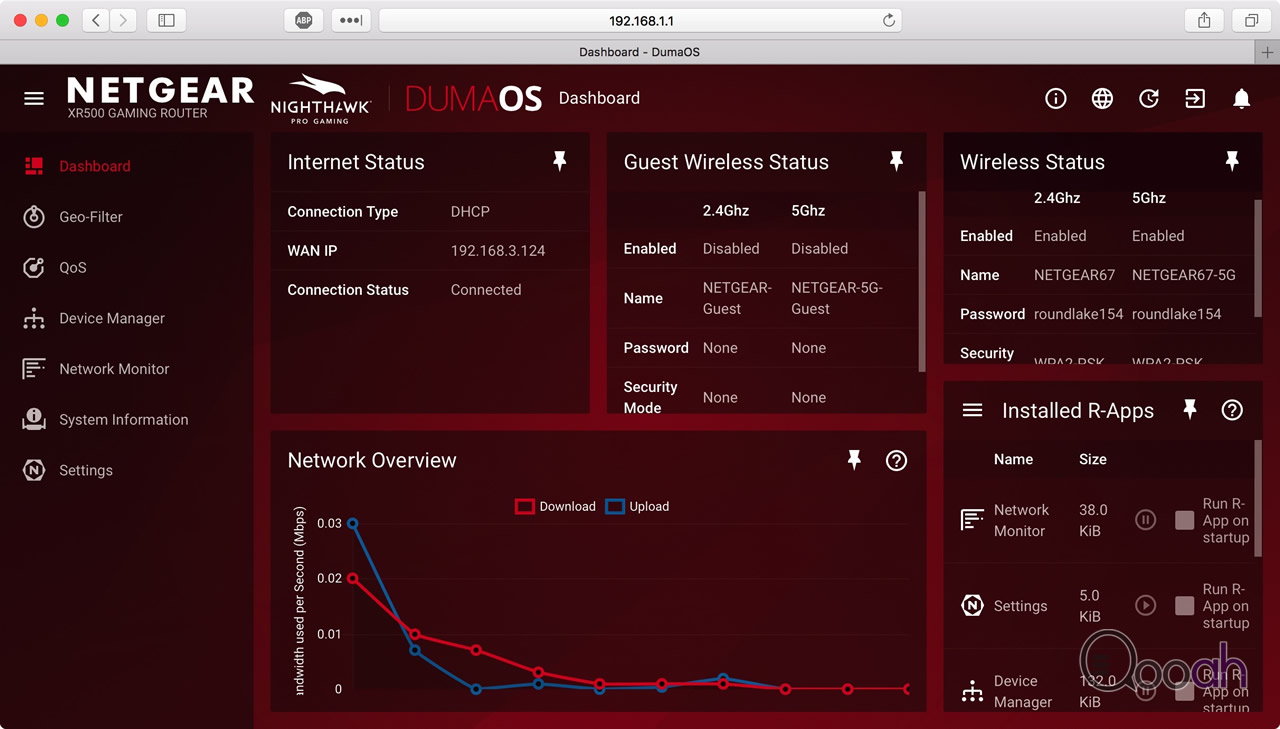Click the Settings app icon in R-Apps list
Screen dimensions: 1280x729
click(x=972, y=605)
